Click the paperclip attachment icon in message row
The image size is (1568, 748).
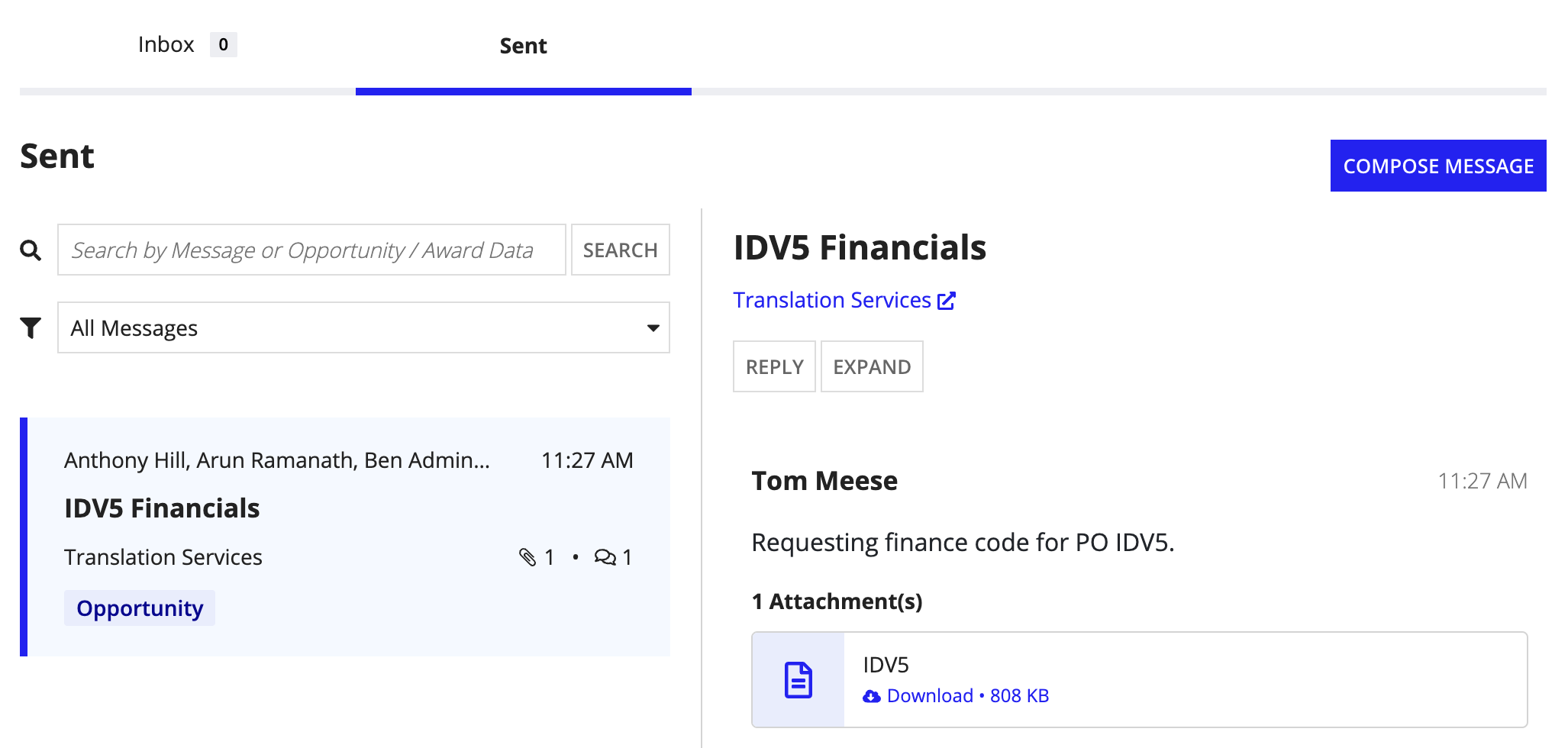pos(528,557)
